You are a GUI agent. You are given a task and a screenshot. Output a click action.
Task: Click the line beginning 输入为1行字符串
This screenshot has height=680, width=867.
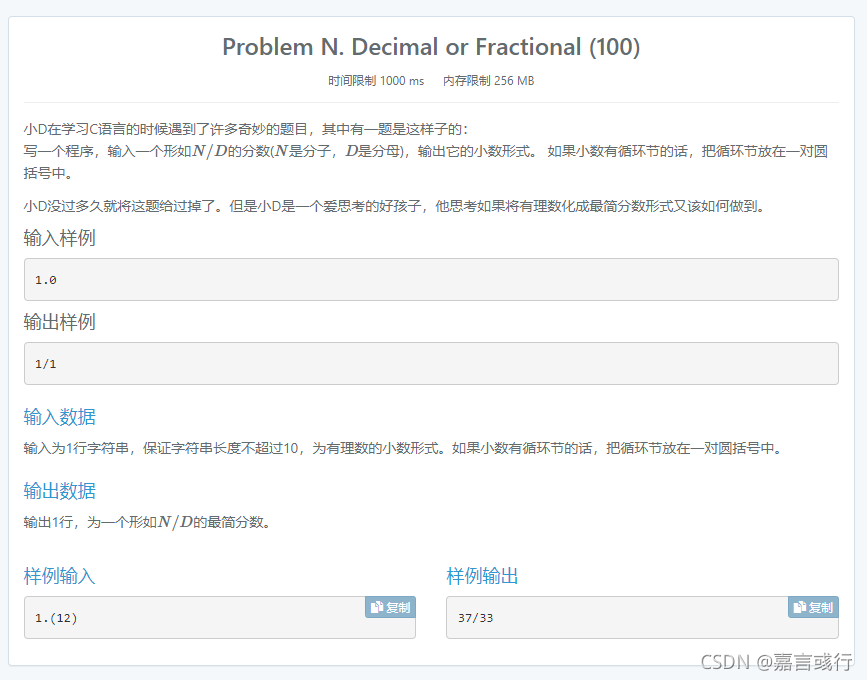403,448
